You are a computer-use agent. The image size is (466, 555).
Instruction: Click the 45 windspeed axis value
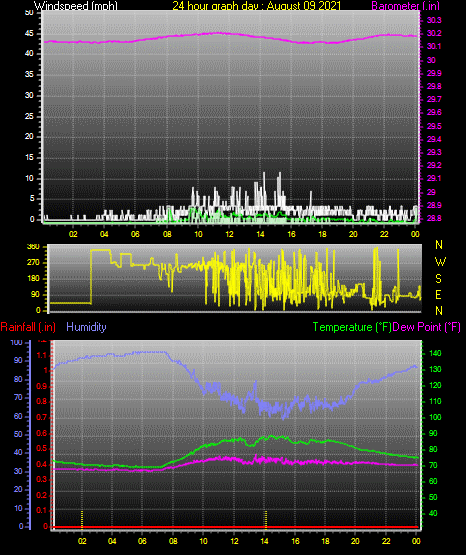click(x=29, y=33)
